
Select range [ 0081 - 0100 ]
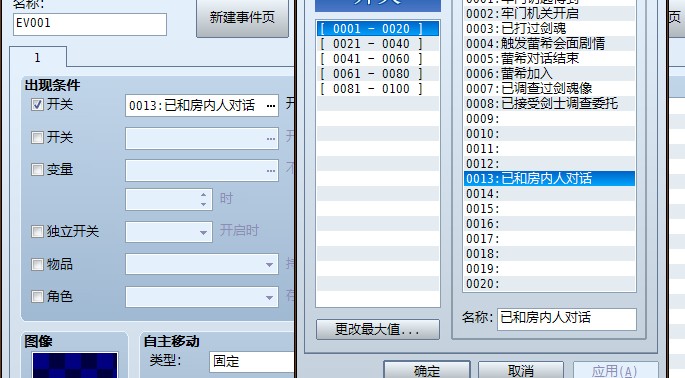coord(378,89)
